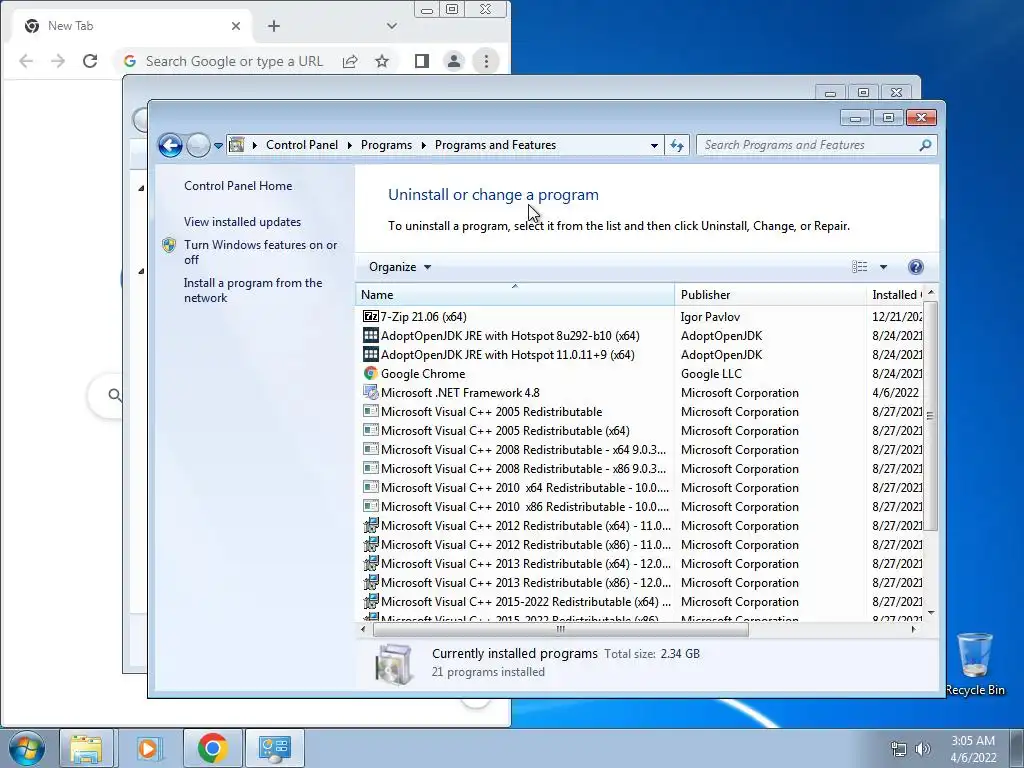1024x768 pixels.
Task: Select AdoptOpenJDK JRE 11.0.11+9 icon
Action: [x=370, y=355]
